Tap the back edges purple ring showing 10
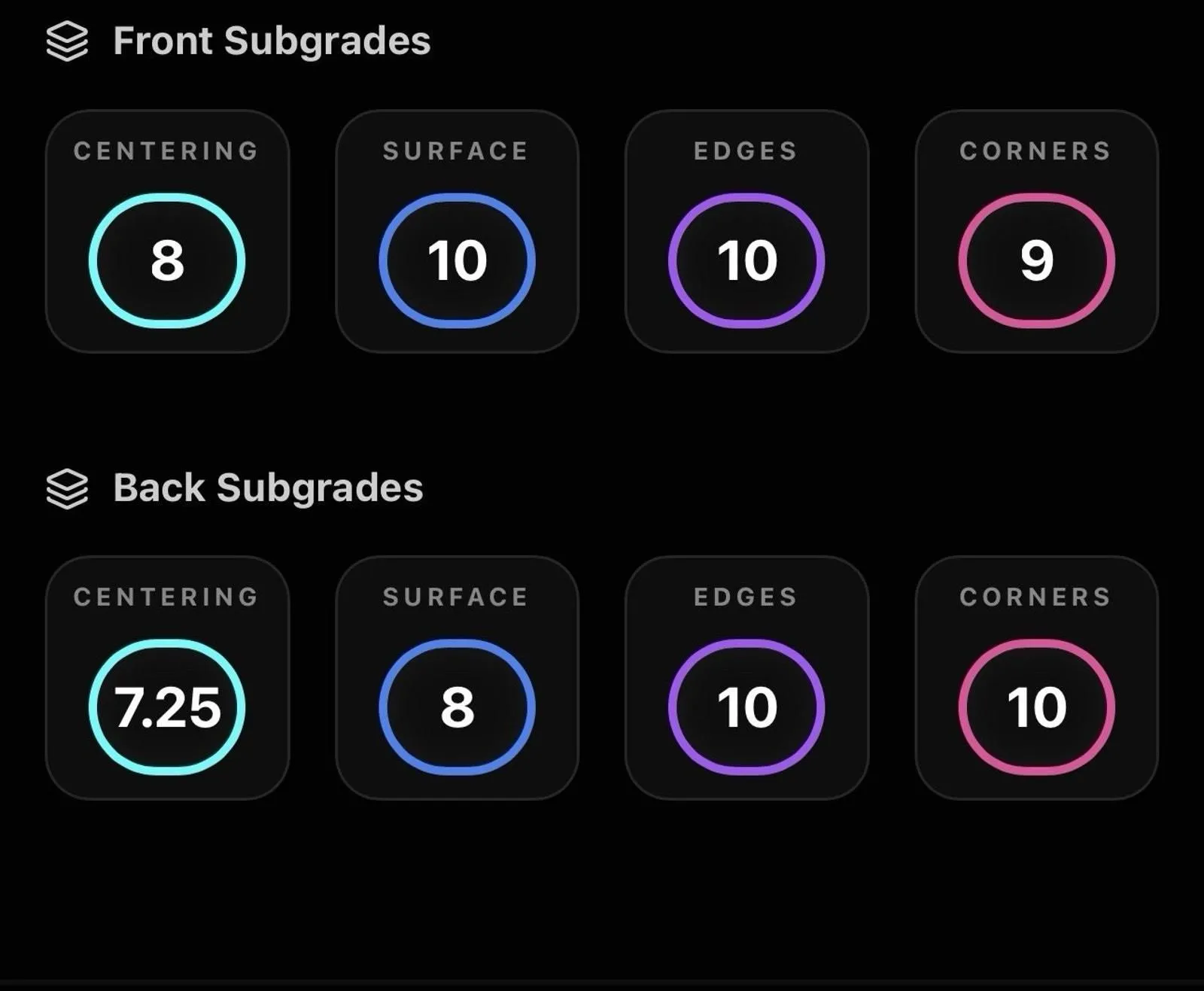1204x991 pixels. coord(746,707)
